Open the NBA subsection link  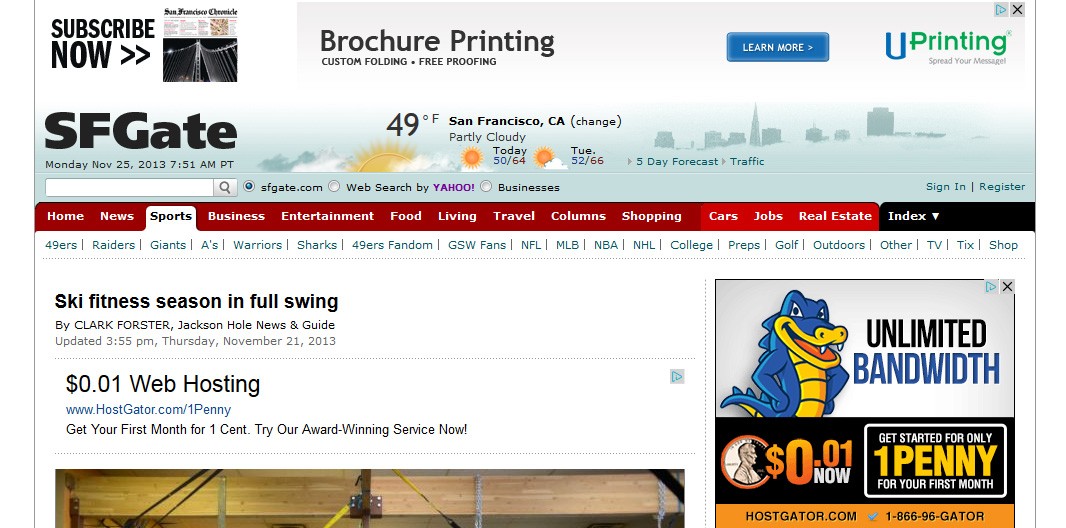tap(606, 245)
